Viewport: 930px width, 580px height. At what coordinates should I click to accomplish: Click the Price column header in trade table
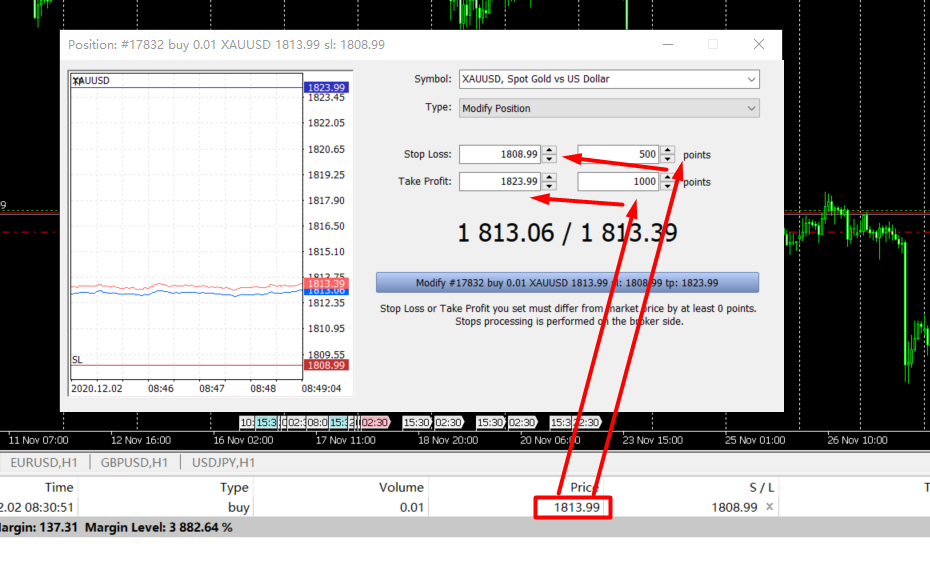[584, 487]
